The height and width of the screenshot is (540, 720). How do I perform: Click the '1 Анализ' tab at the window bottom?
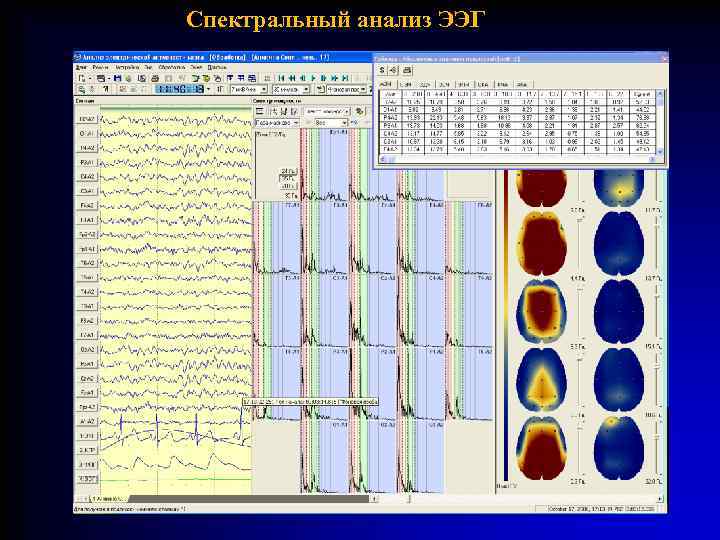107,499
